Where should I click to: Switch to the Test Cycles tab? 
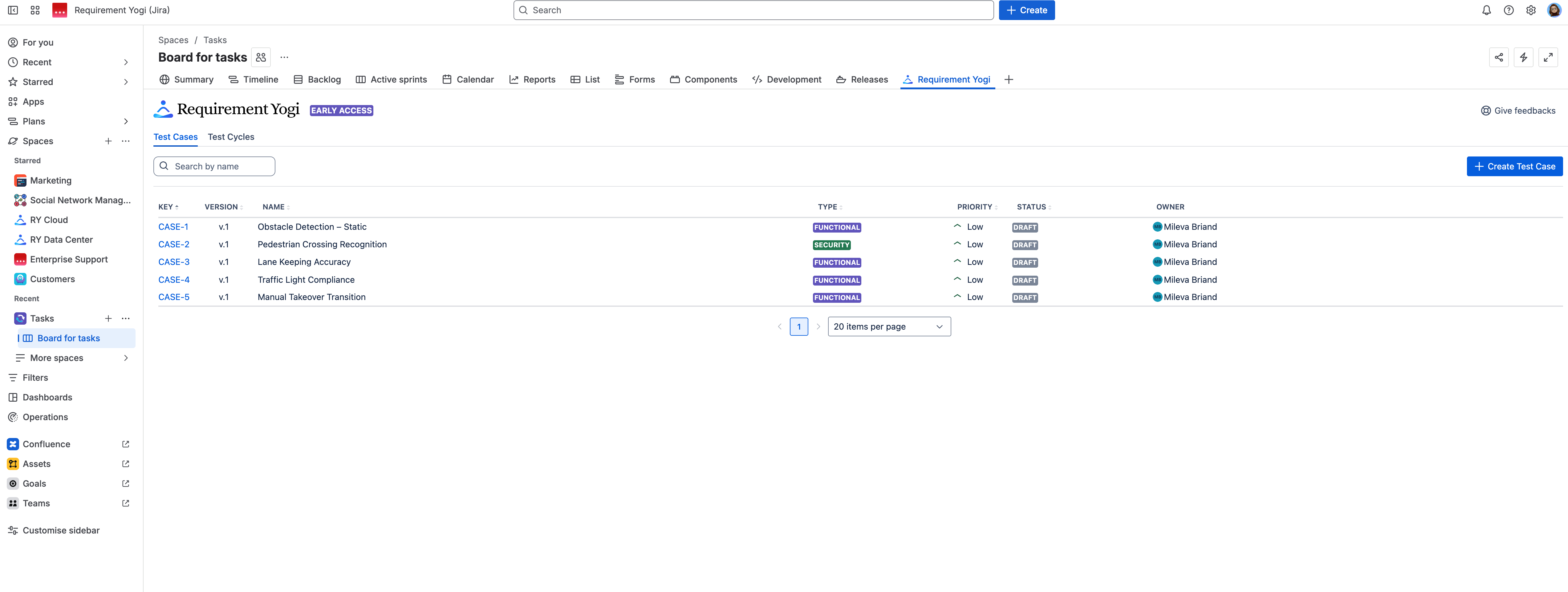231,137
